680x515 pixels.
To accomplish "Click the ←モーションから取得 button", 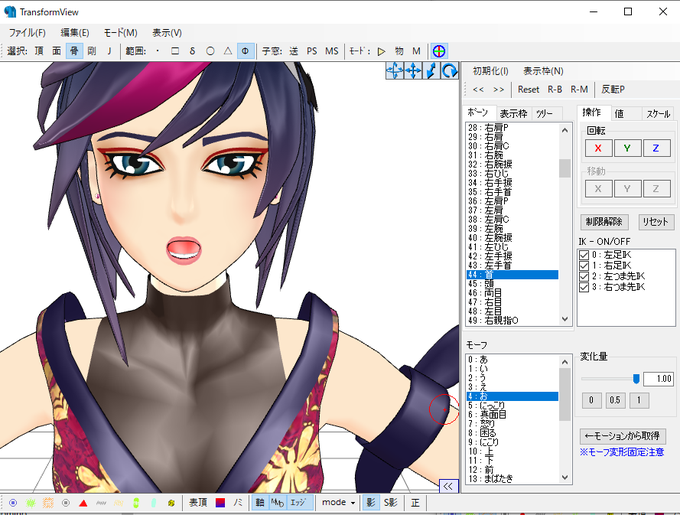I will click(622, 436).
